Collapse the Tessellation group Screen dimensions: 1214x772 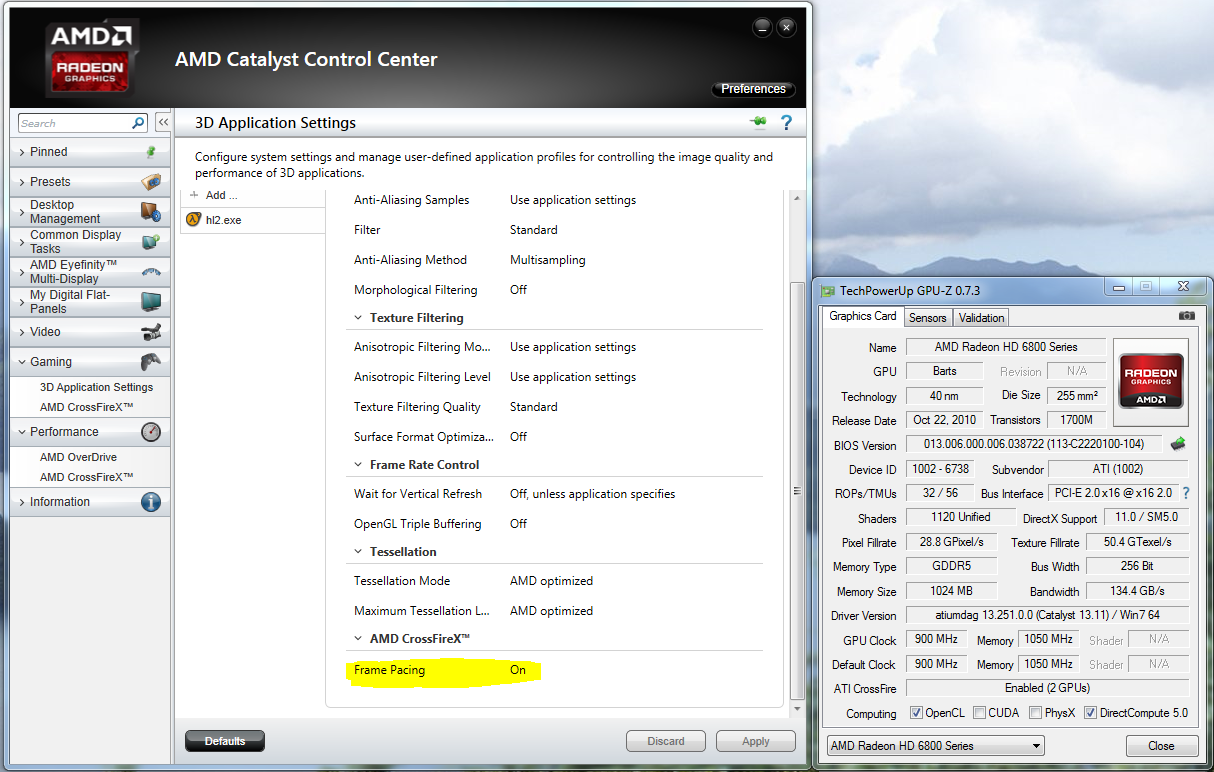click(x=359, y=552)
